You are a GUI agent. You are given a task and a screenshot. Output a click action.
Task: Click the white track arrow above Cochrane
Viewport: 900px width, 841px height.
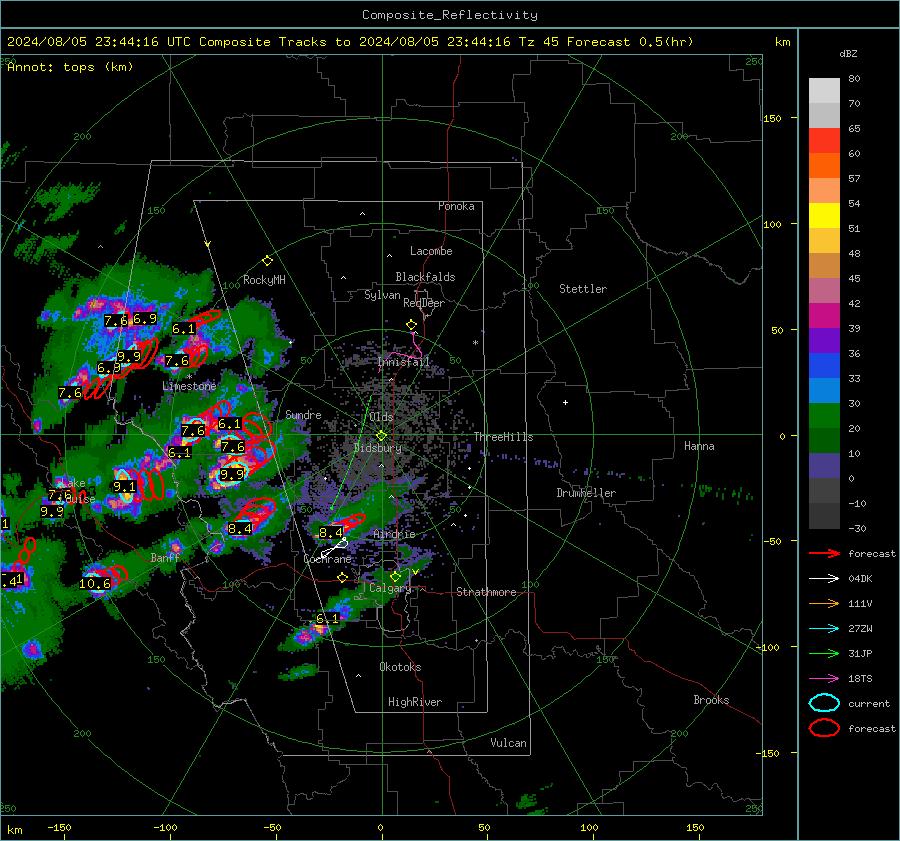point(335,548)
